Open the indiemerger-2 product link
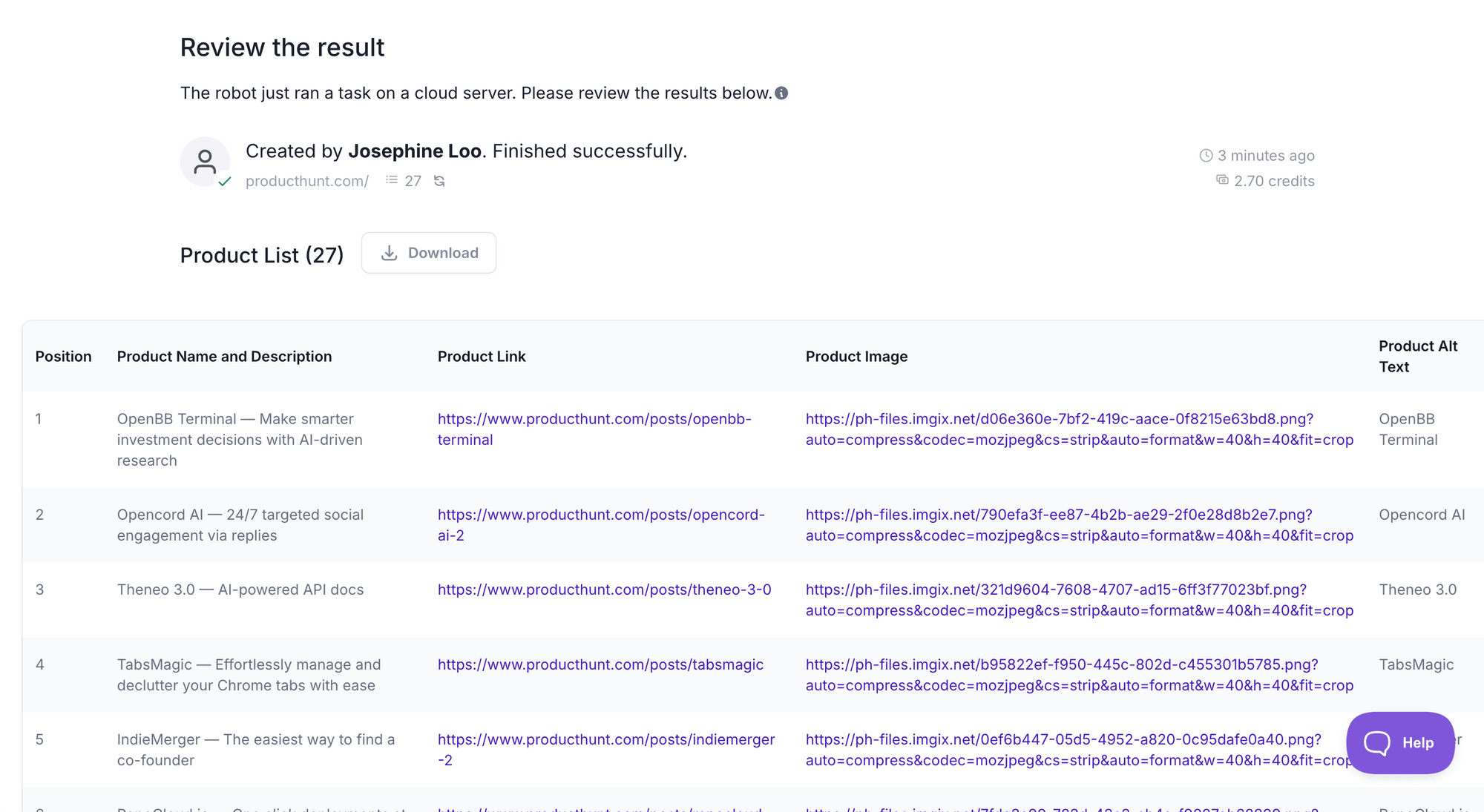The width and height of the screenshot is (1484, 812). pos(606,750)
